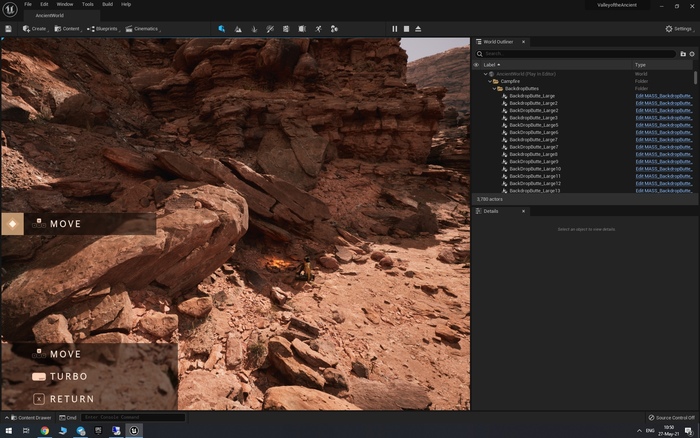Click Edit MASS link for BackdropButte_Large
Viewport: 700px width, 438px height.
click(x=664, y=96)
